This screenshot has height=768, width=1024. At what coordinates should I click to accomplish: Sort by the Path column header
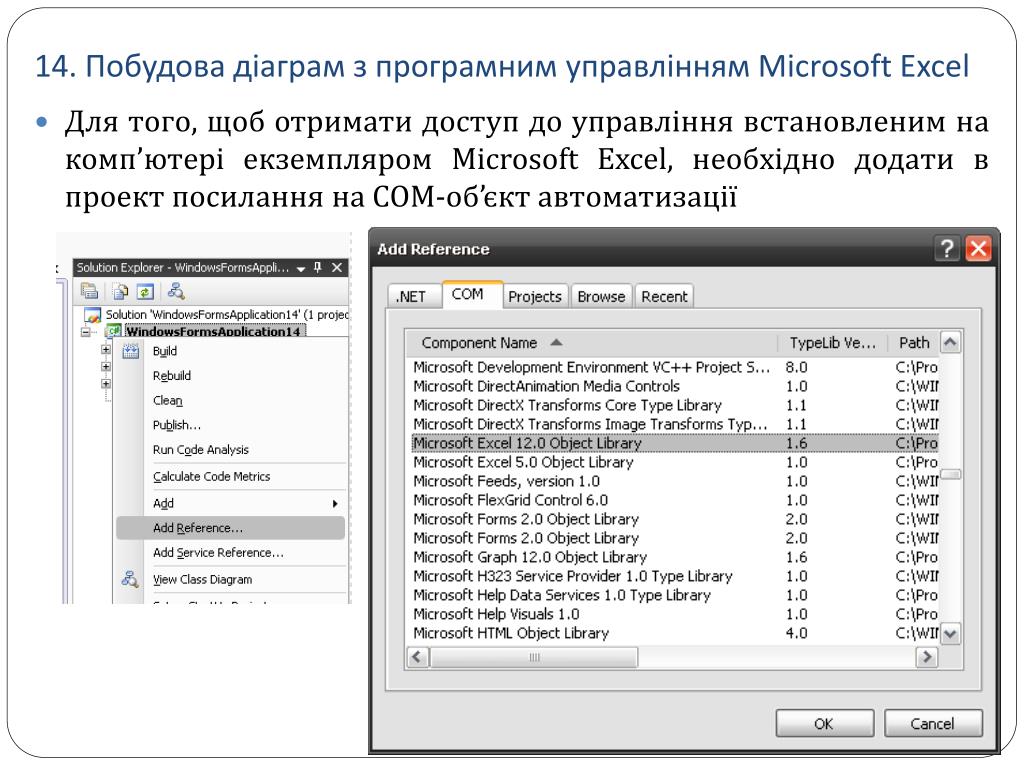click(914, 343)
